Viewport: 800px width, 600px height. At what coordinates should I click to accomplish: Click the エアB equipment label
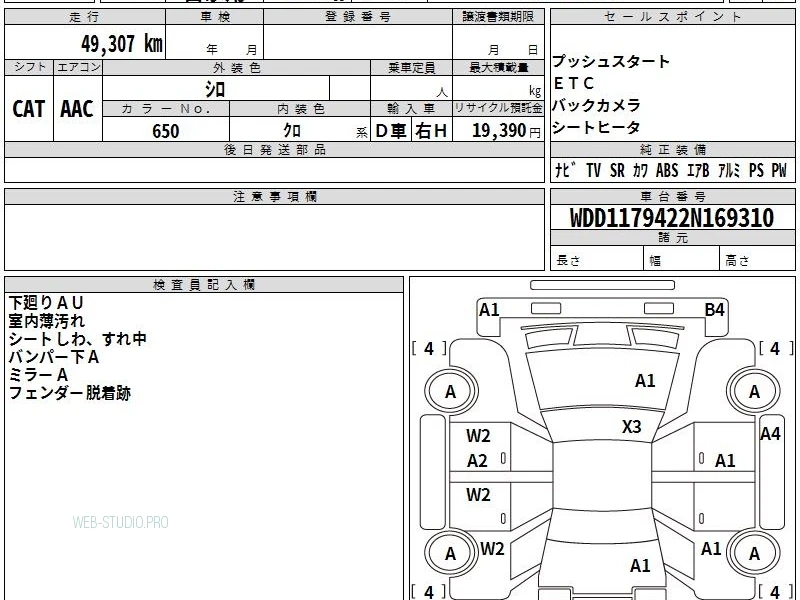(x=698, y=170)
